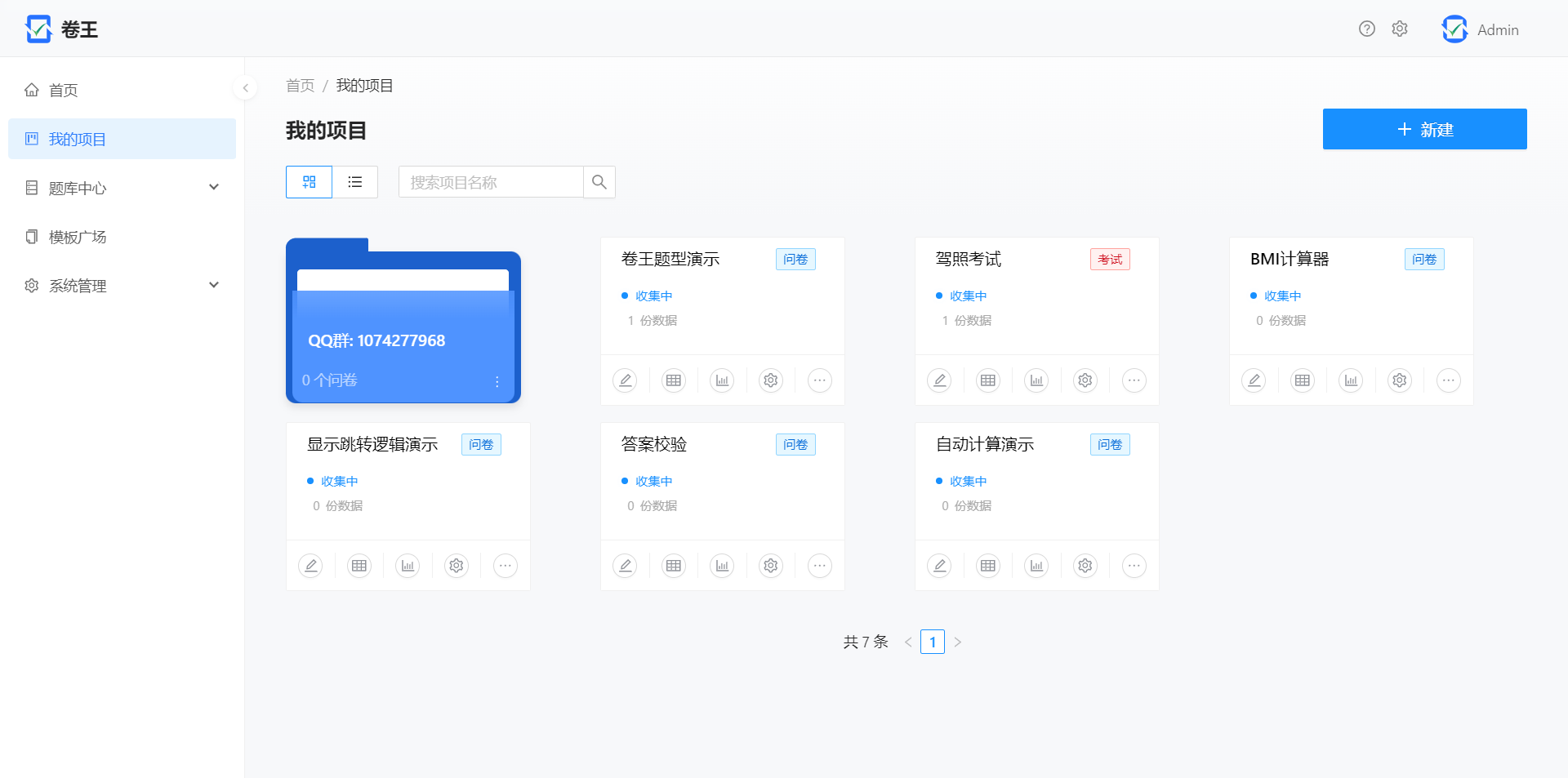Edit 驾照考试 with pencil icon
This screenshot has width=1568, height=778.
939,380
